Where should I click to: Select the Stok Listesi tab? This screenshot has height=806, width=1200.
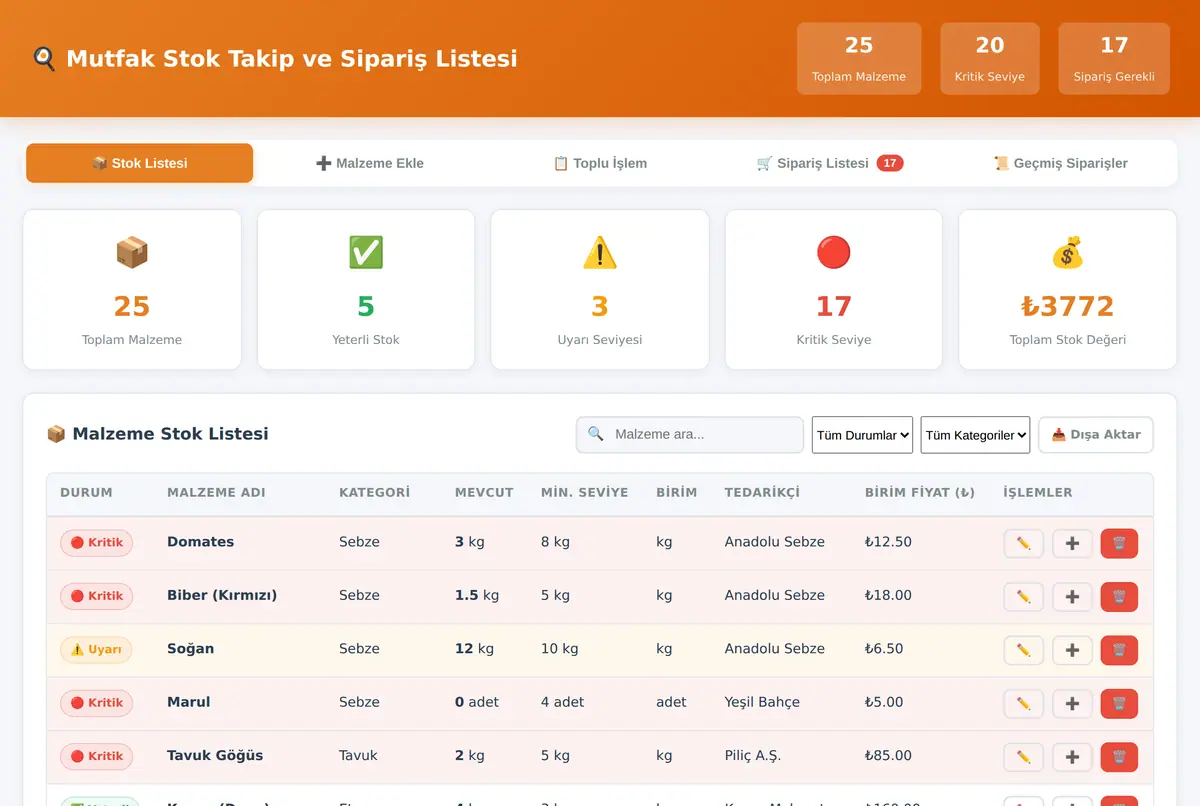(139, 163)
